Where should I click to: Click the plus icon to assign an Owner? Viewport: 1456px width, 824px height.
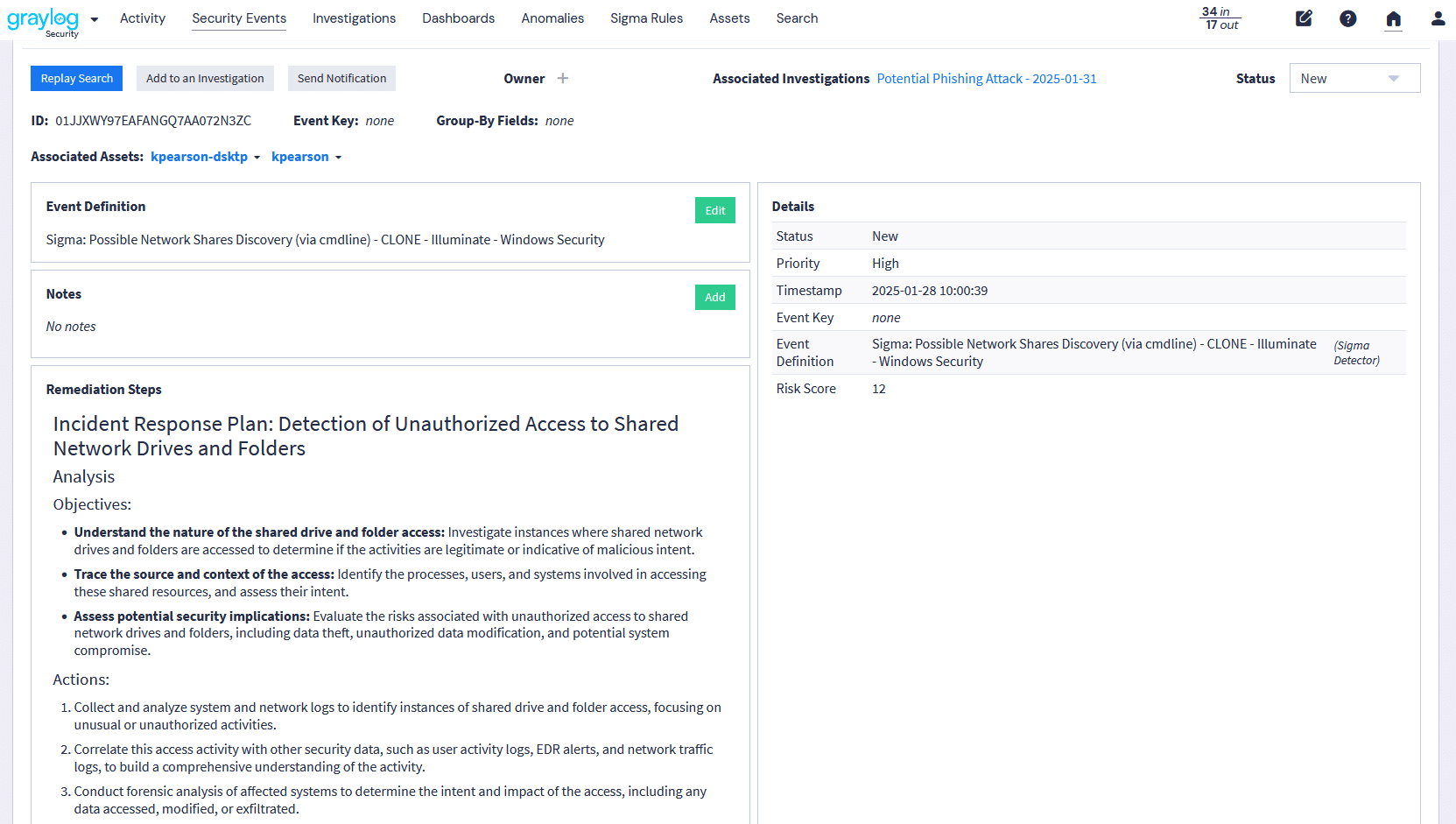point(564,78)
